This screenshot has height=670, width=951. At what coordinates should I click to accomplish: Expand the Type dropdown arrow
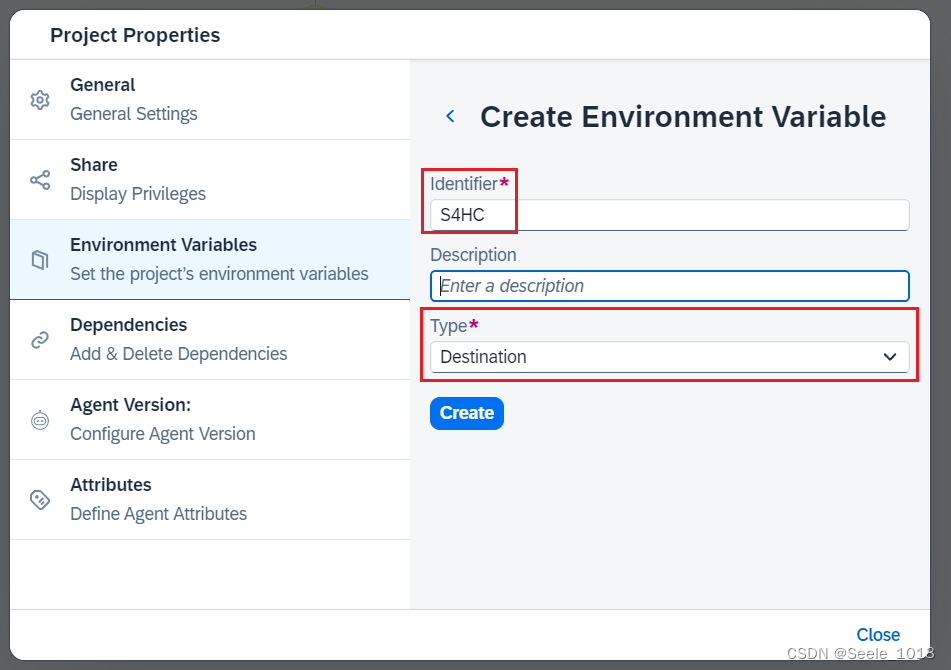[890, 357]
